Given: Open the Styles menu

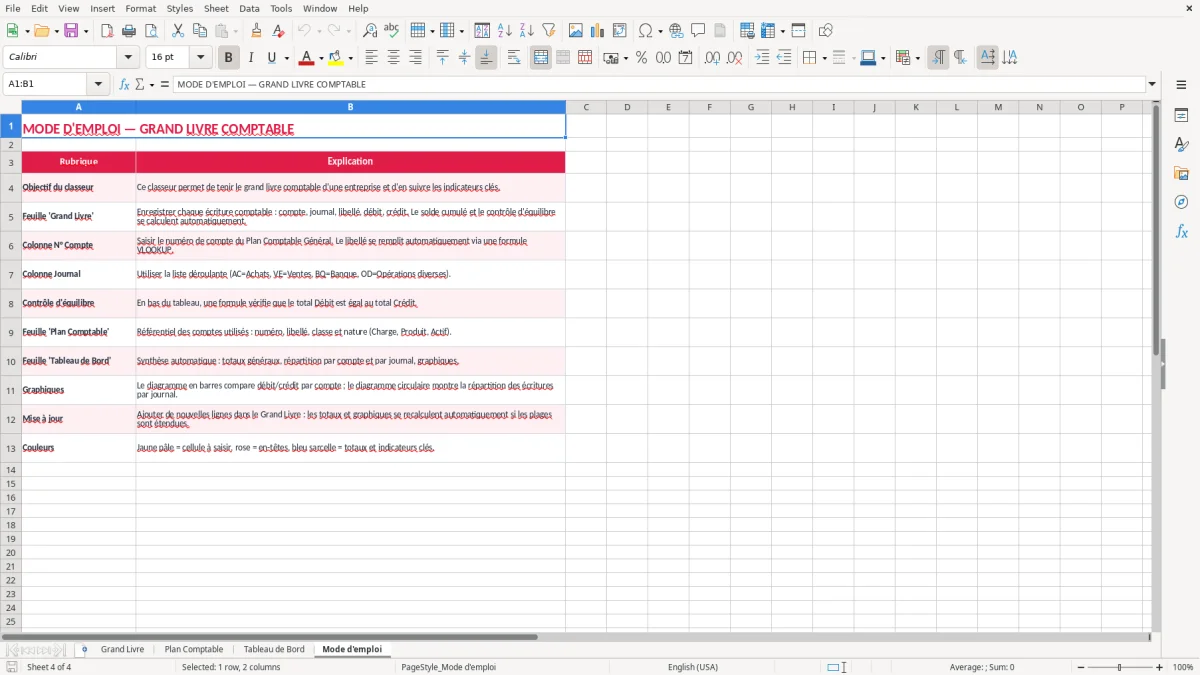Looking at the screenshot, I should (x=180, y=8).
